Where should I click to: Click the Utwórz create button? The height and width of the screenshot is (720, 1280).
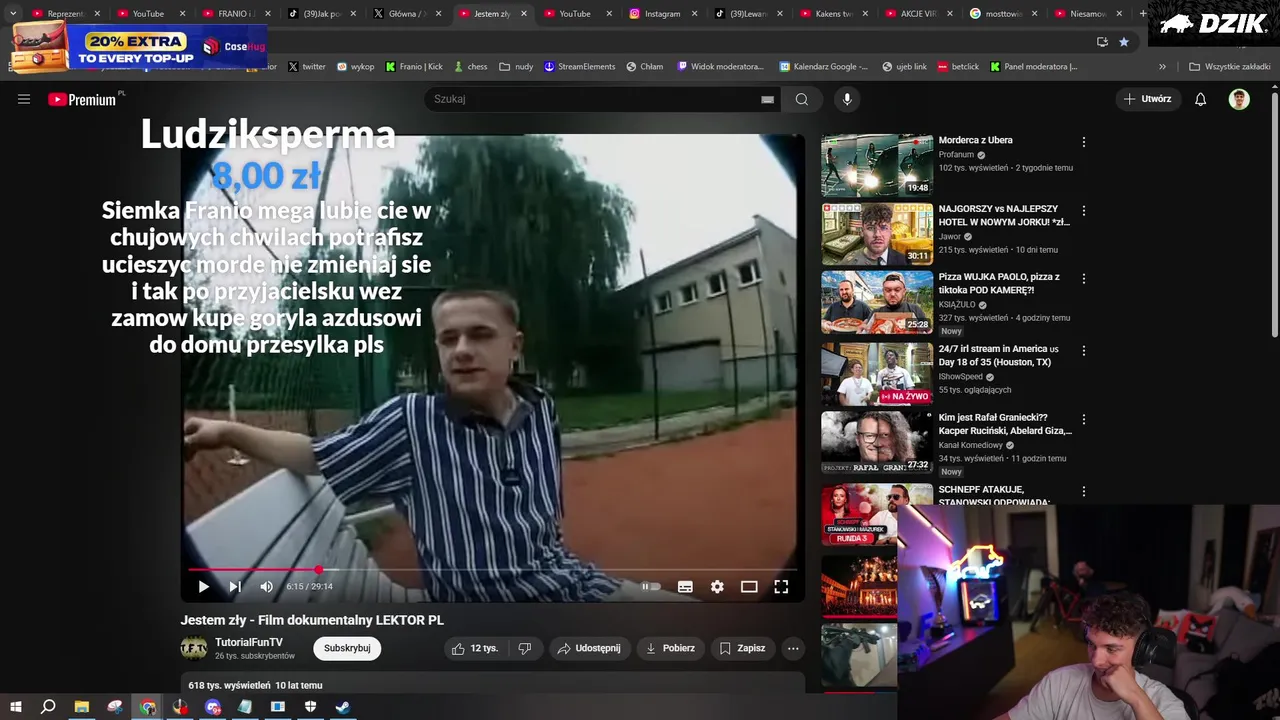(x=1146, y=99)
